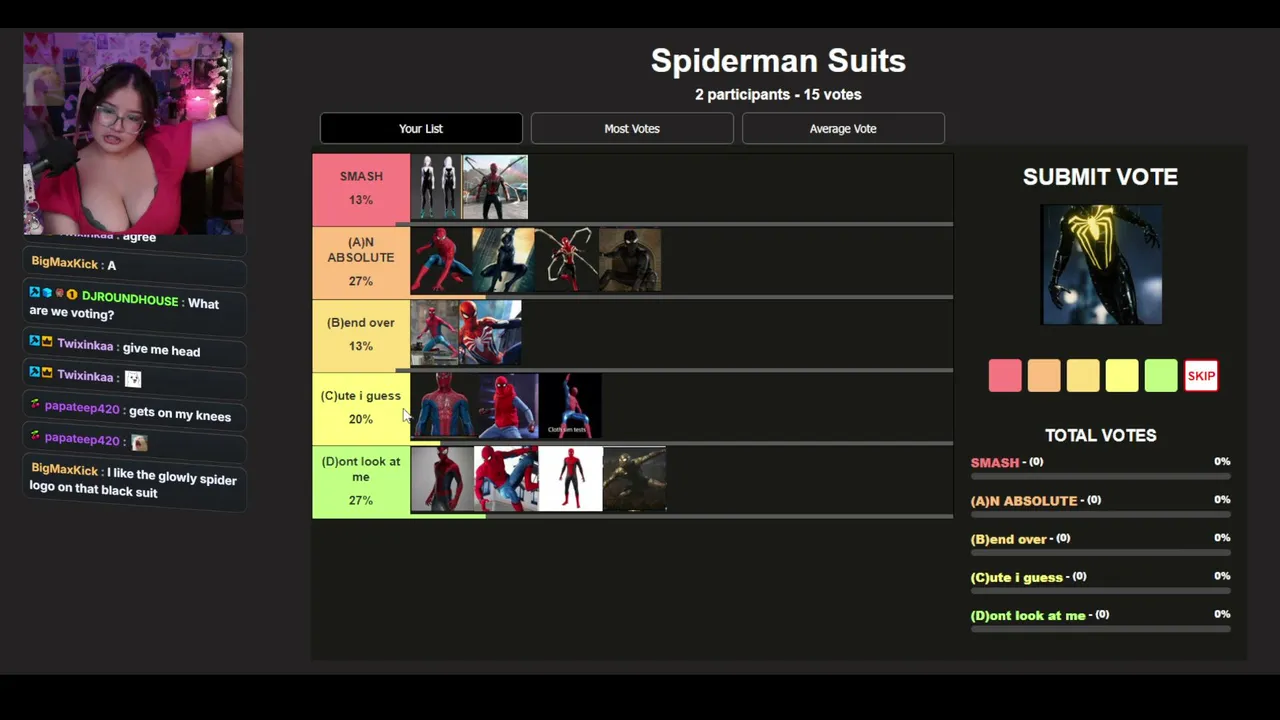Image resolution: width=1280 pixels, height=720 pixels.
Task: Click BigMaxKick's name beside the "A" message
Action: point(64,263)
